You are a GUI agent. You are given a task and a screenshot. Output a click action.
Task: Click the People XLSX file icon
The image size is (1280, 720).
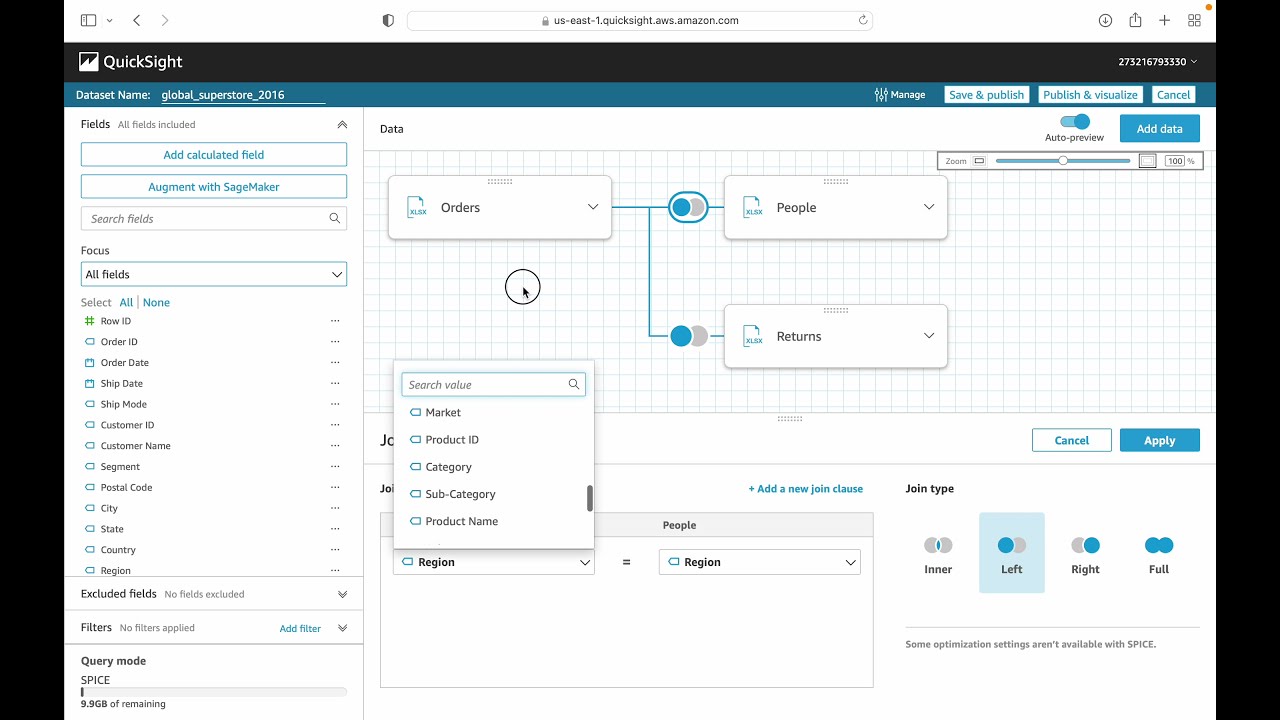[753, 207]
